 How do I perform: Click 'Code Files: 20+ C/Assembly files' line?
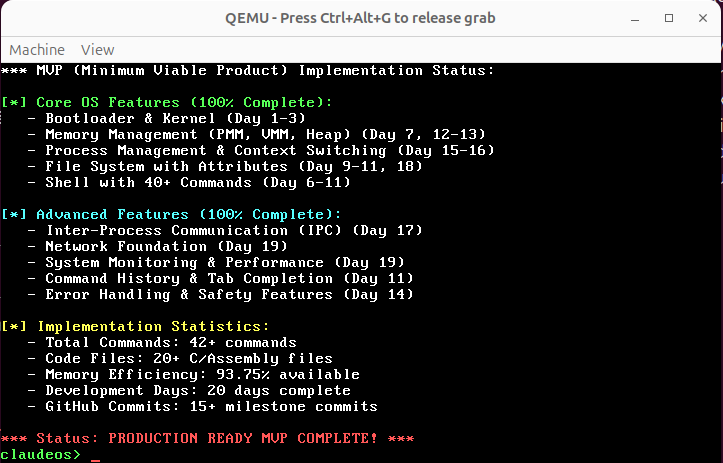(180, 358)
